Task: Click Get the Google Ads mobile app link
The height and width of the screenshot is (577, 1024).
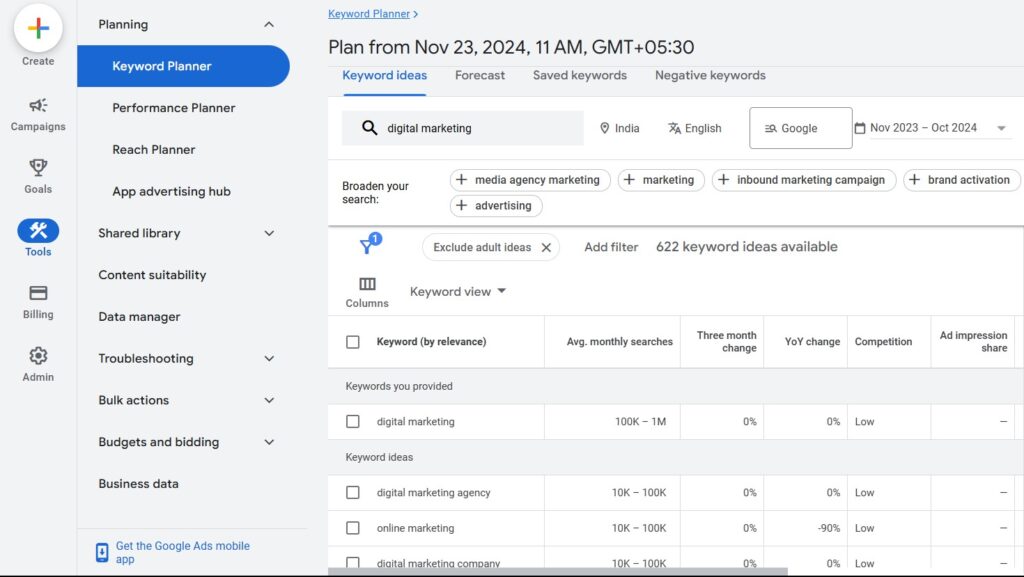Action: (182, 552)
